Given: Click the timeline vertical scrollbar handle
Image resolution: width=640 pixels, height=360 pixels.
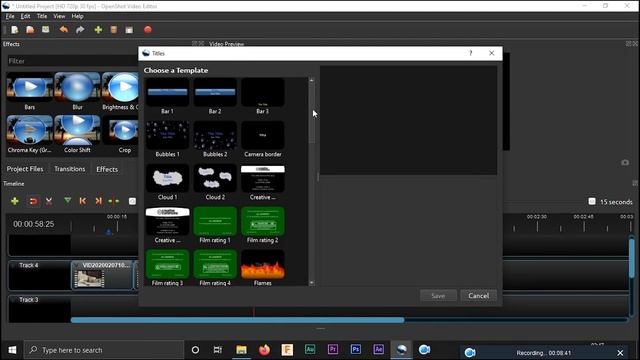Looking at the screenshot, I should click(x=632, y=258).
